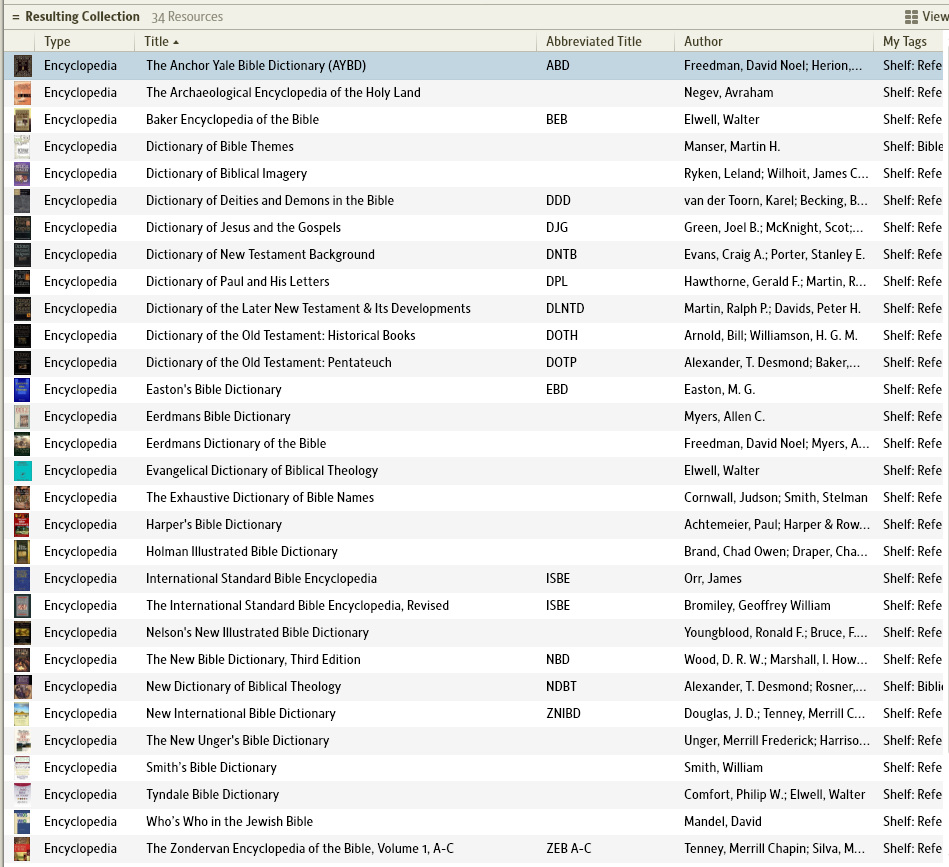Click the Tyndale Bible Dictionary cover icon
The width and height of the screenshot is (949, 867).
[x=22, y=794]
